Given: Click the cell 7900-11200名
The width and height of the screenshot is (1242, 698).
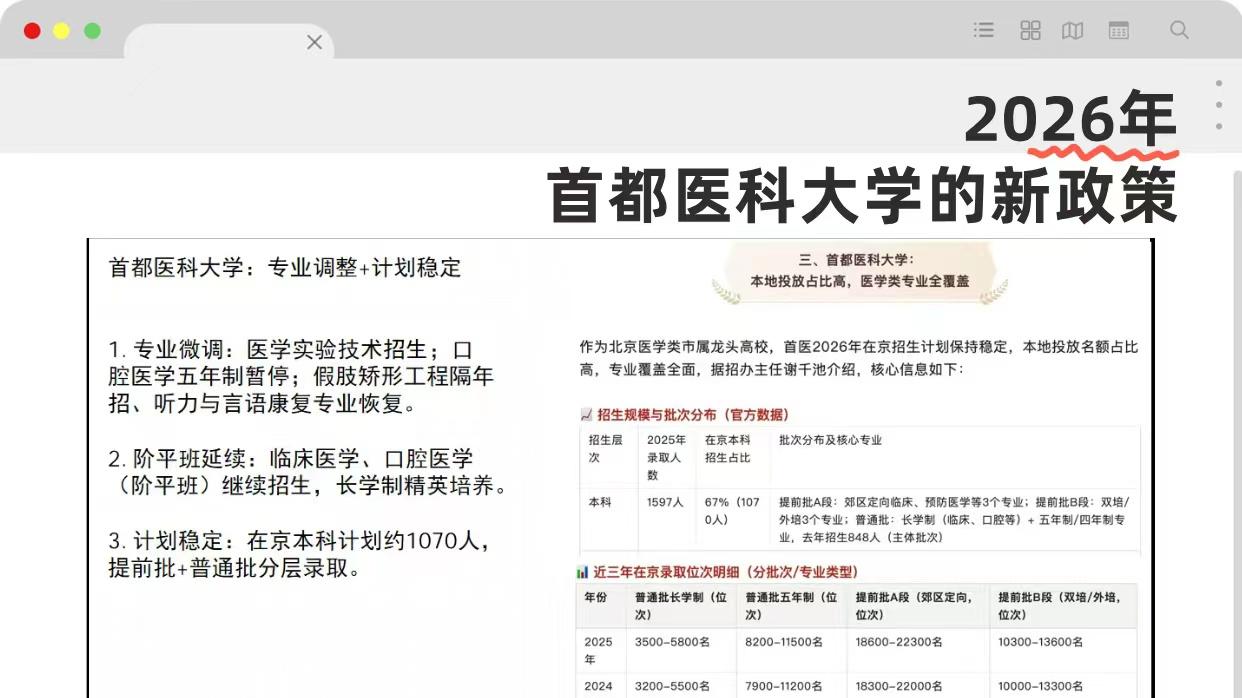Looking at the screenshot, I should coord(784,686).
